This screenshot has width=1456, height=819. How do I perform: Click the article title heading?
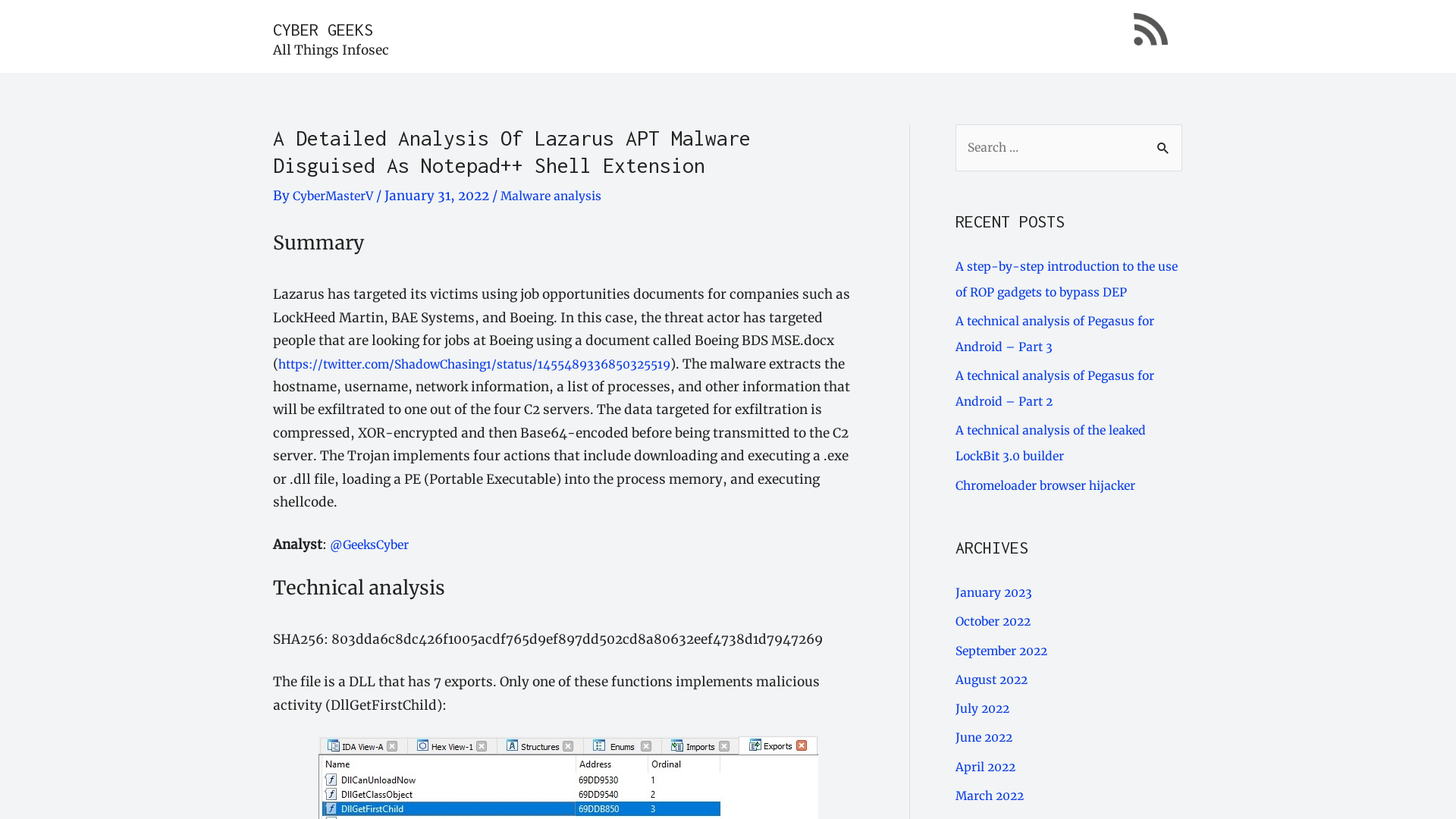(x=511, y=152)
